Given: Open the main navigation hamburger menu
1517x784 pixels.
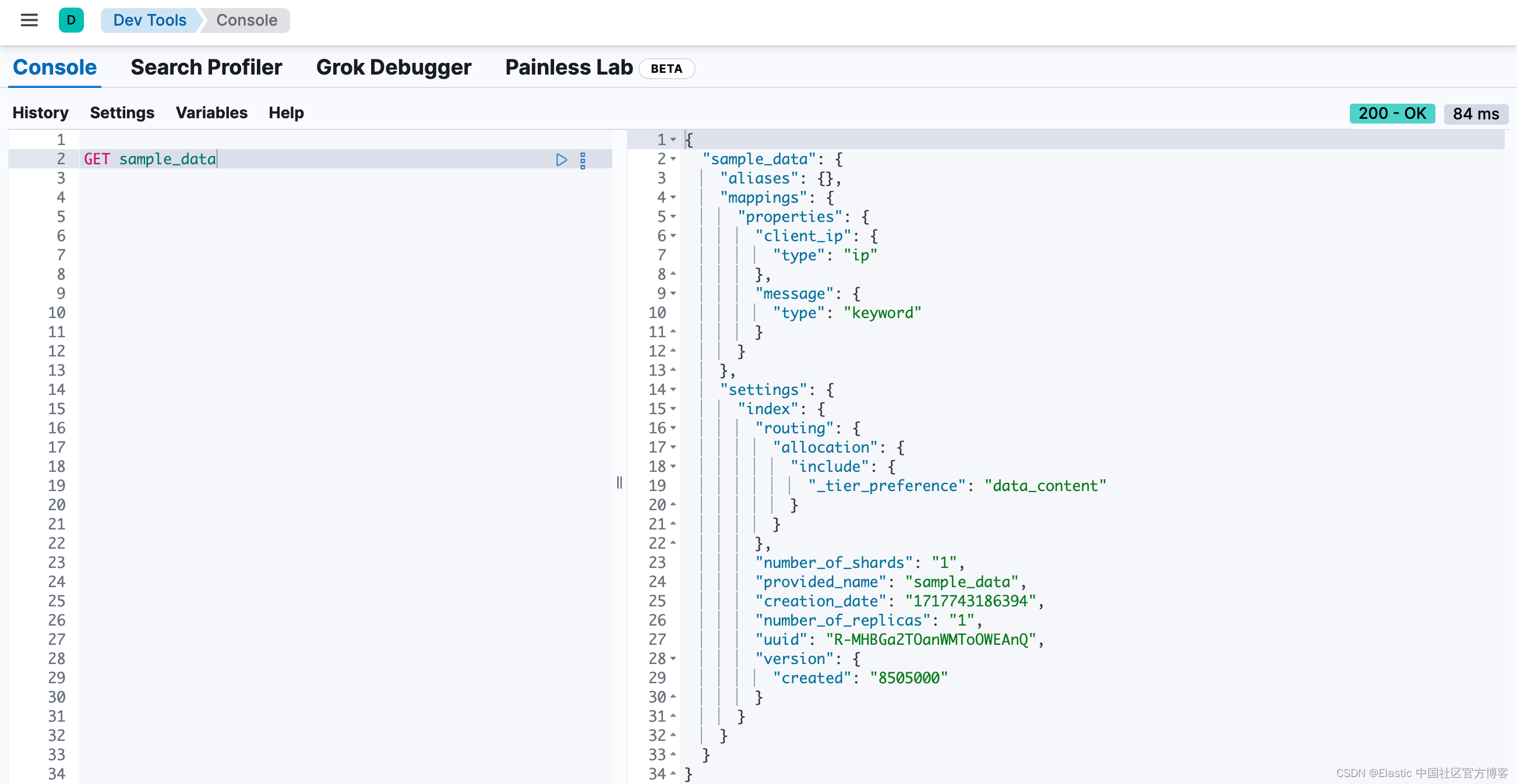Looking at the screenshot, I should pyautogui.click(x=29, y=19).
